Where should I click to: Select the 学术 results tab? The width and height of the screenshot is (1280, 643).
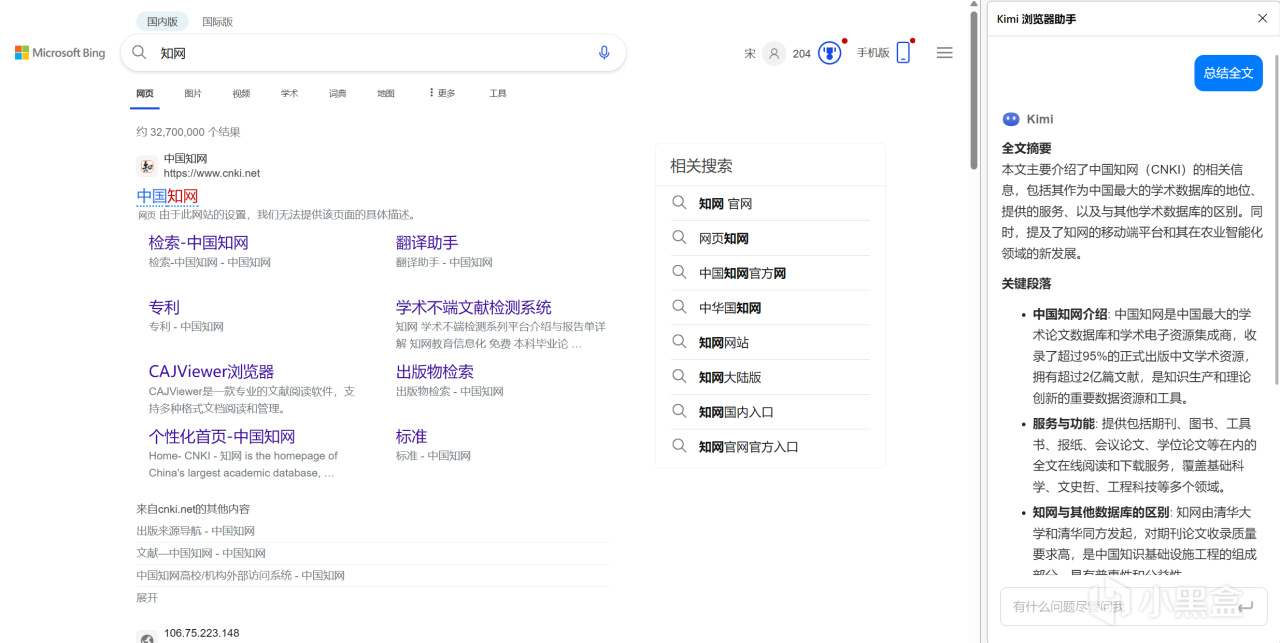289,93
